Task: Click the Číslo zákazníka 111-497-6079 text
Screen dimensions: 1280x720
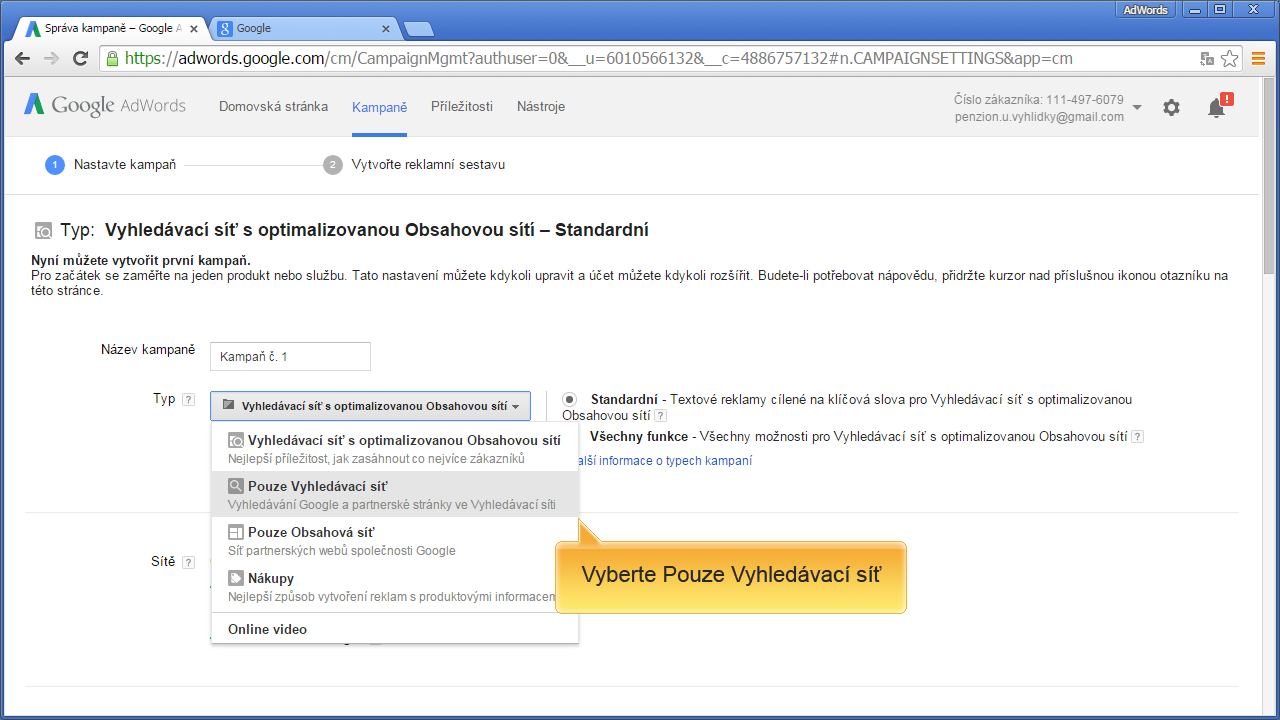Action: 1039,100
